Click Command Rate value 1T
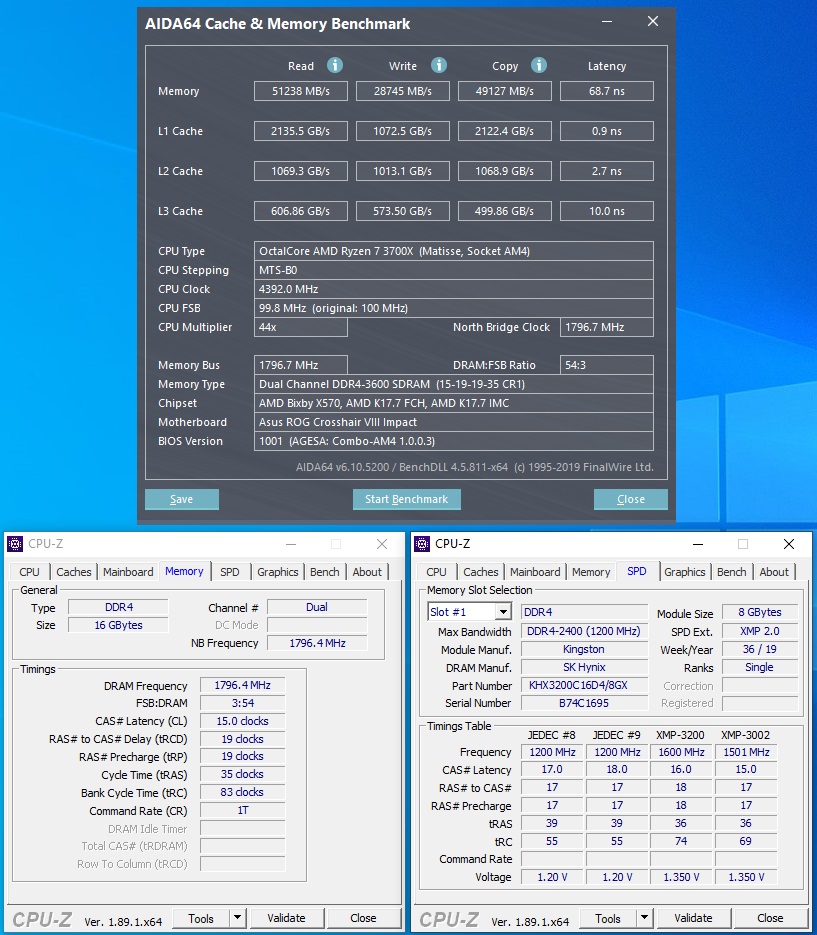Image resolution: width=817 pixels, height=935 pixels. [x=242, y=810]
